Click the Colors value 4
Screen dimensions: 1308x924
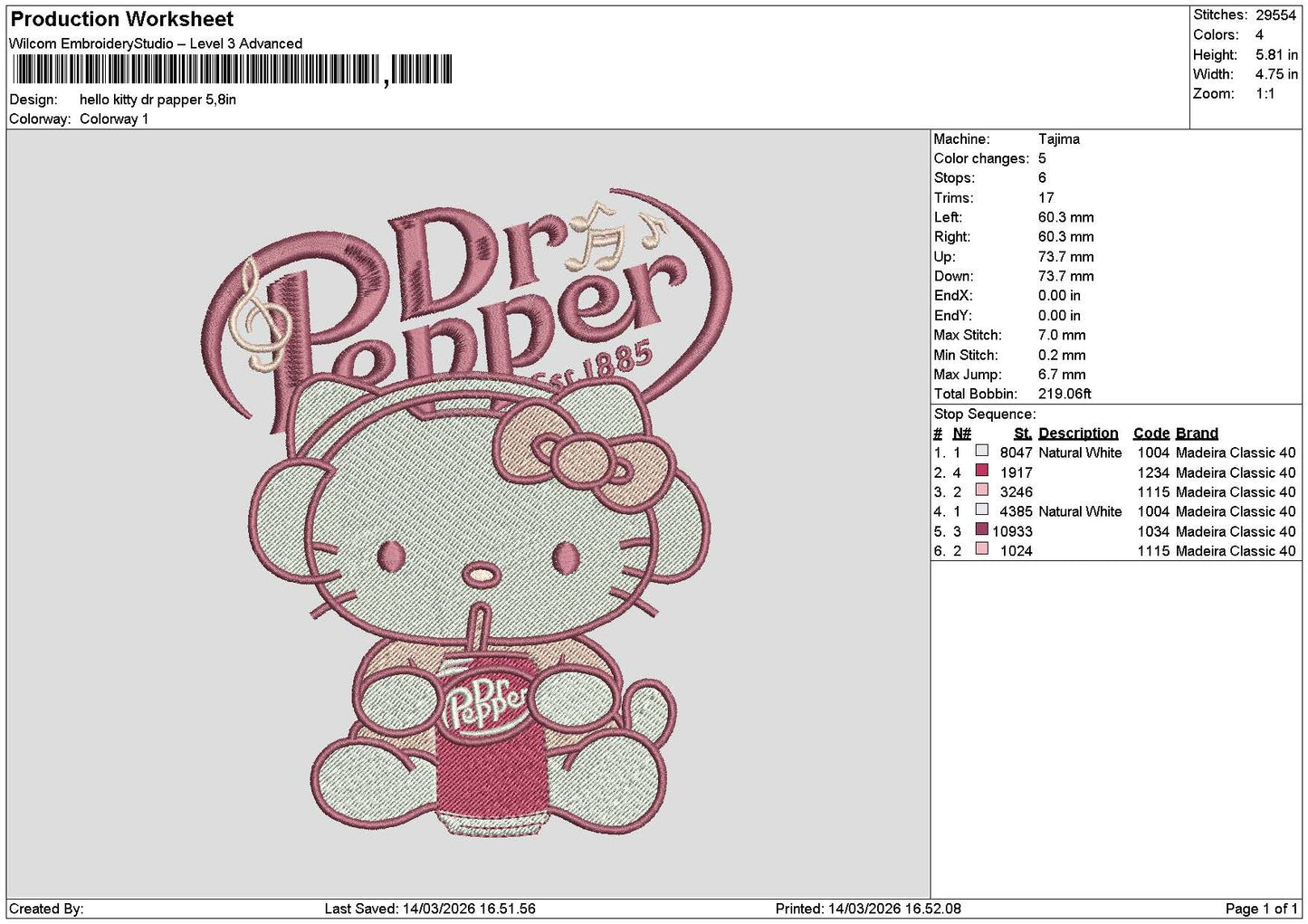(x=1260, y=35)
